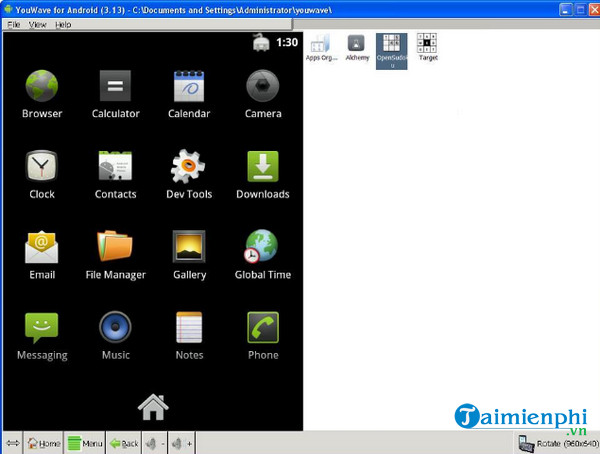Start the Camera app

(262, 86)
